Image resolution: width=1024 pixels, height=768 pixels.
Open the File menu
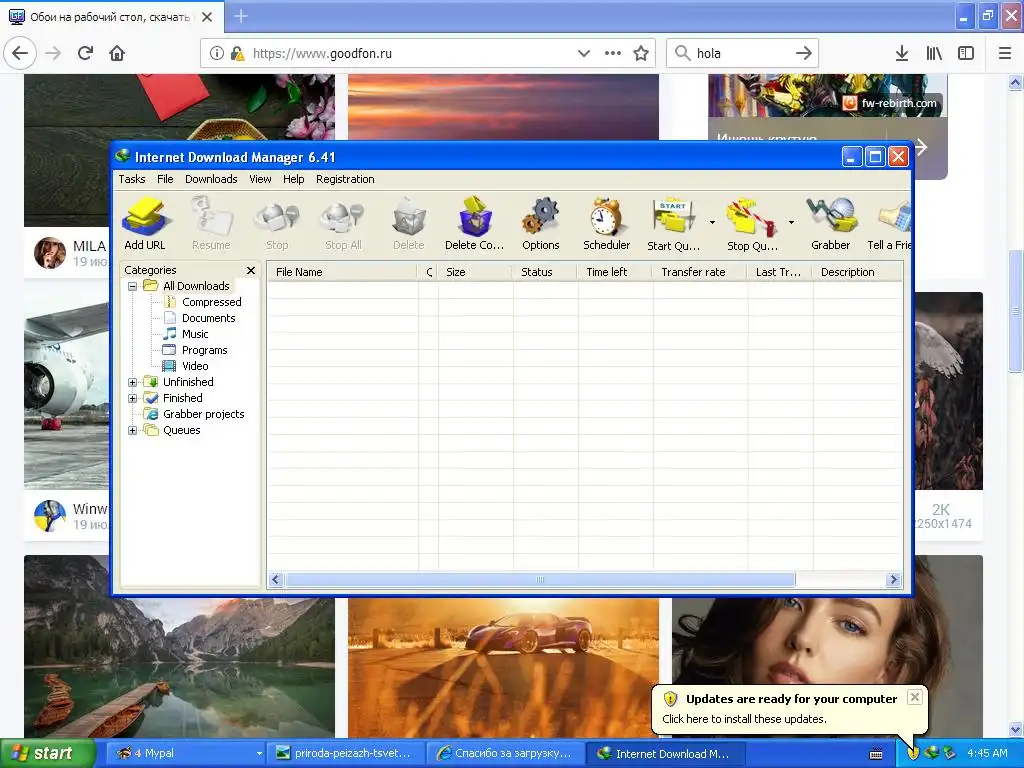click(x=165, y=179)
